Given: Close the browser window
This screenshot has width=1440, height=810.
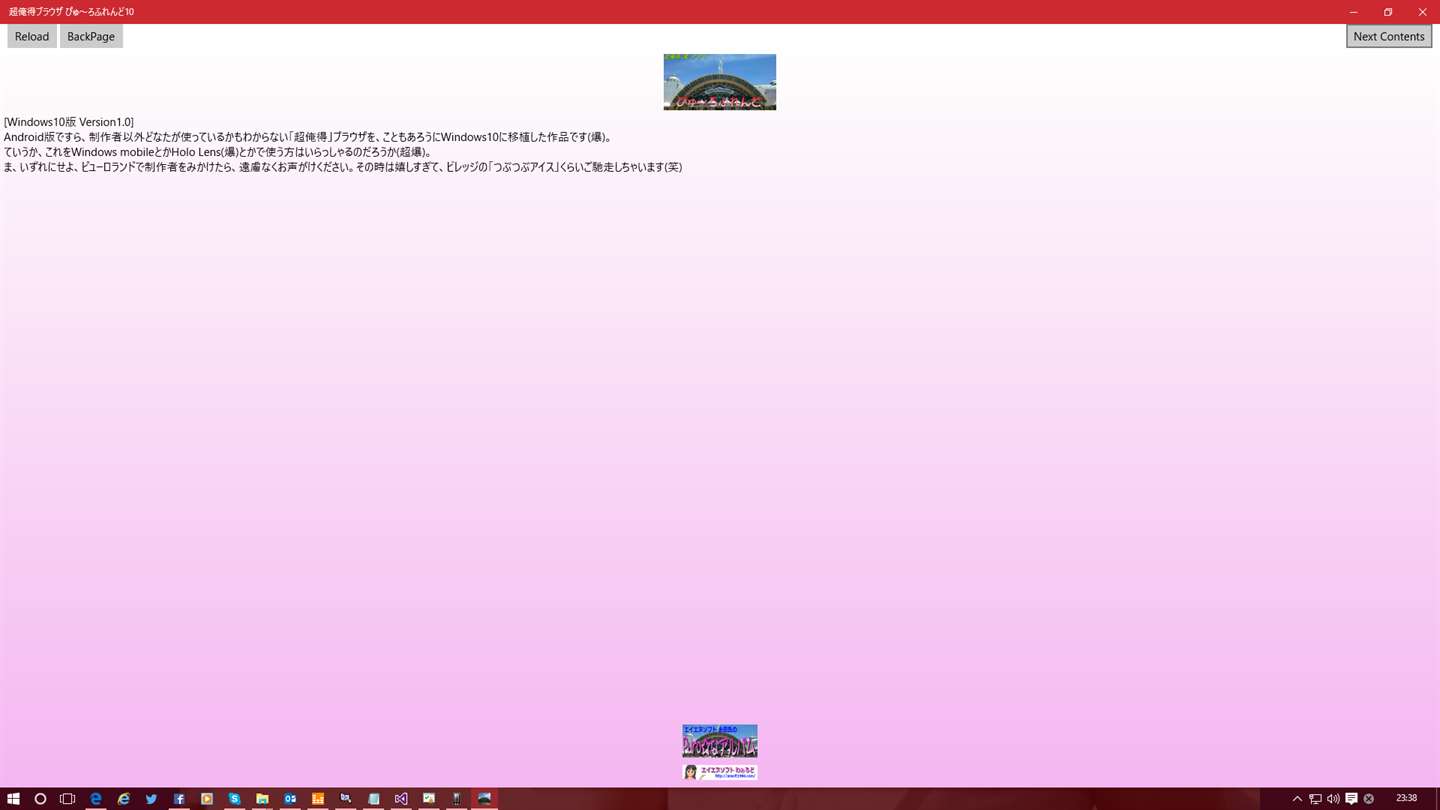Looking at the screenshot, I should (1422, 12).
